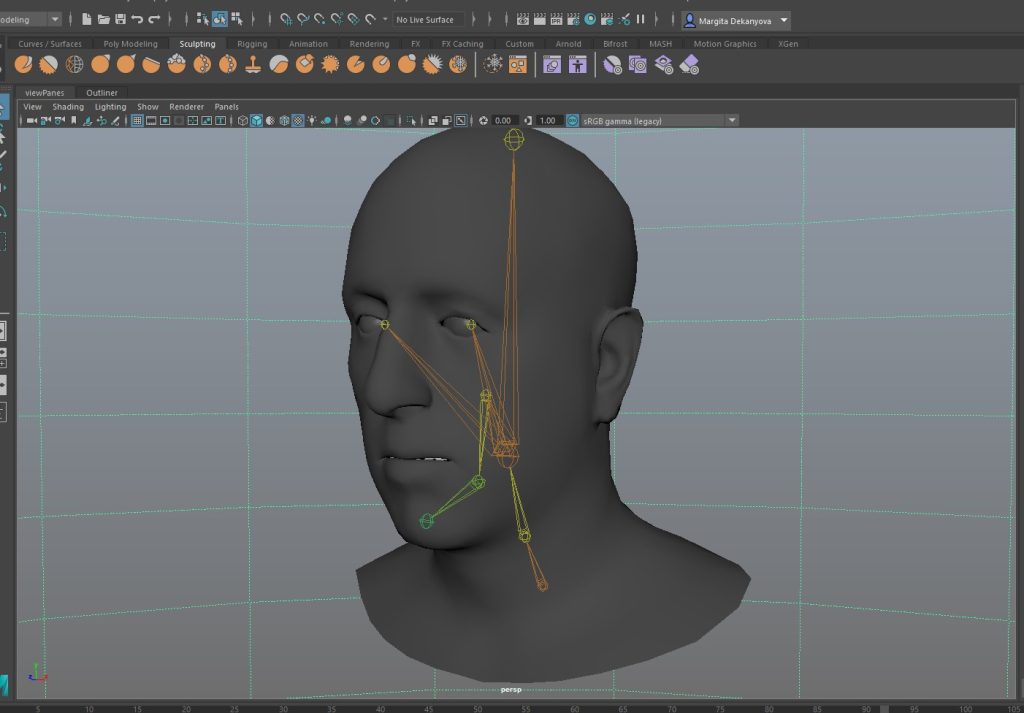Switch to the Outliner tab

[x=101, y=92]
